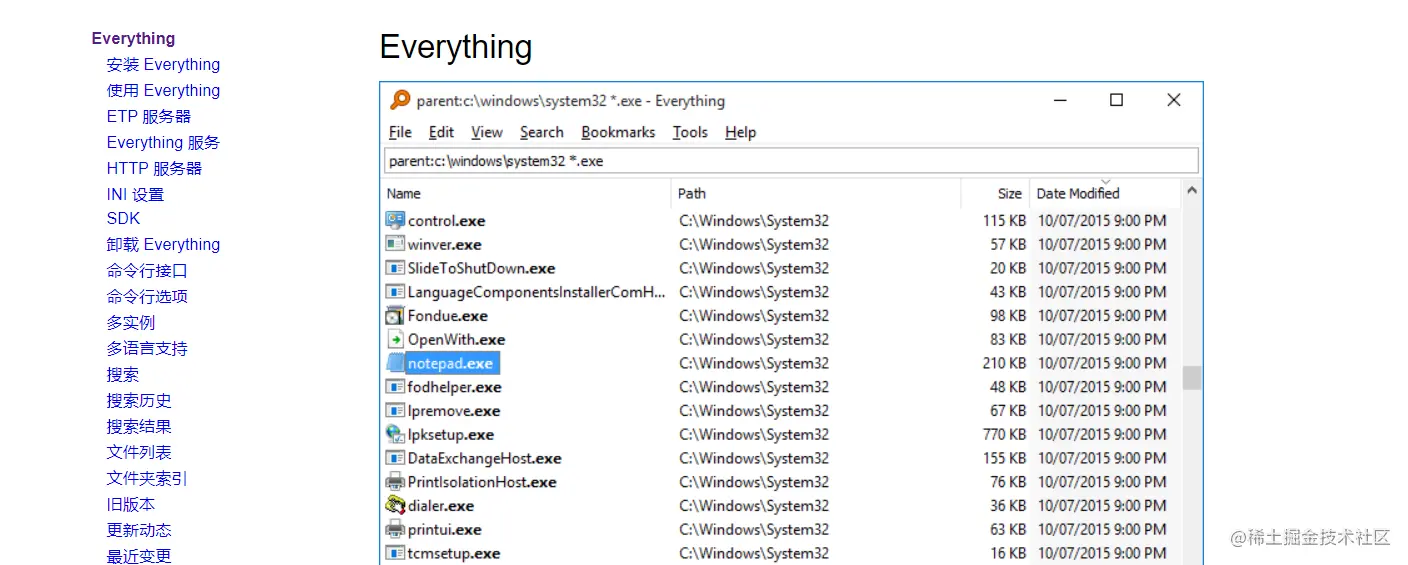Click the fodhelper.exe file icon

point(395,387)
